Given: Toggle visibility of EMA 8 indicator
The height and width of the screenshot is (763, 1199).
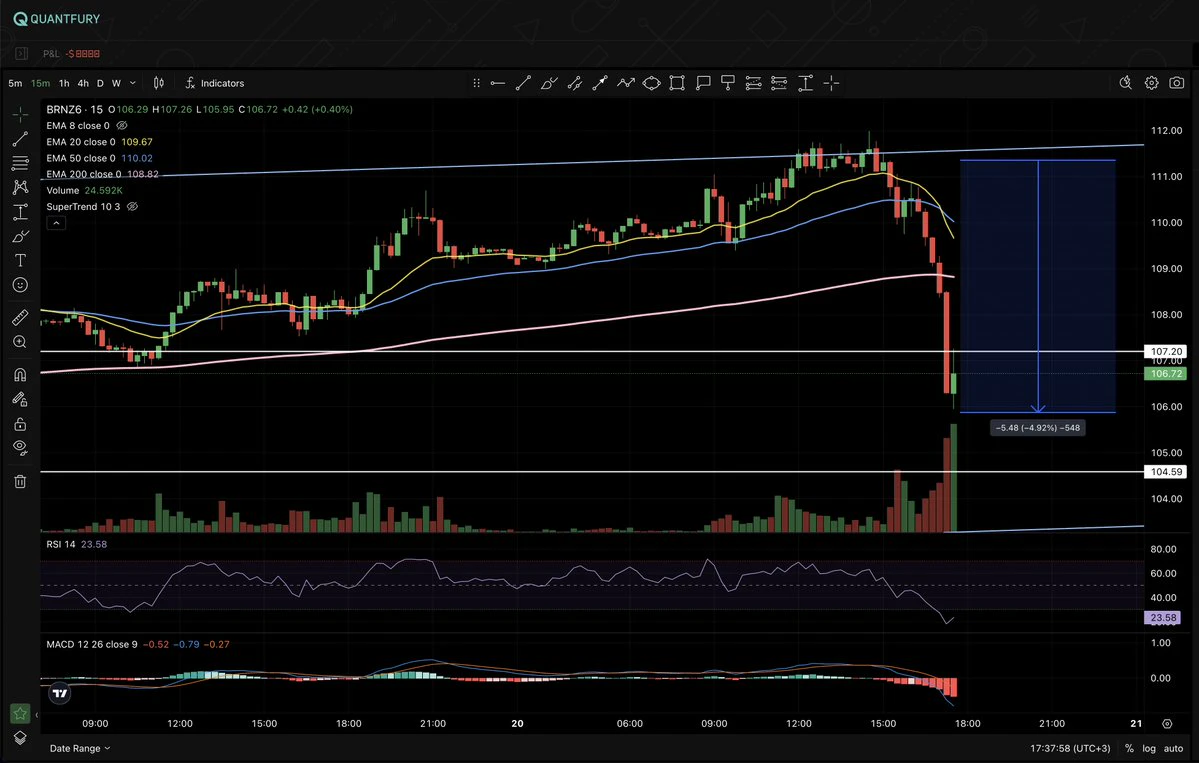Looking at the screenshot, I should click(122, 125).
